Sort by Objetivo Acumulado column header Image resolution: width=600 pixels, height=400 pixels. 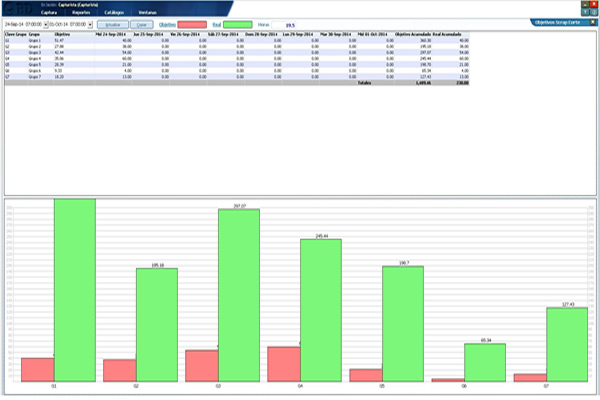pyautogui.click(x=412, y=34)
